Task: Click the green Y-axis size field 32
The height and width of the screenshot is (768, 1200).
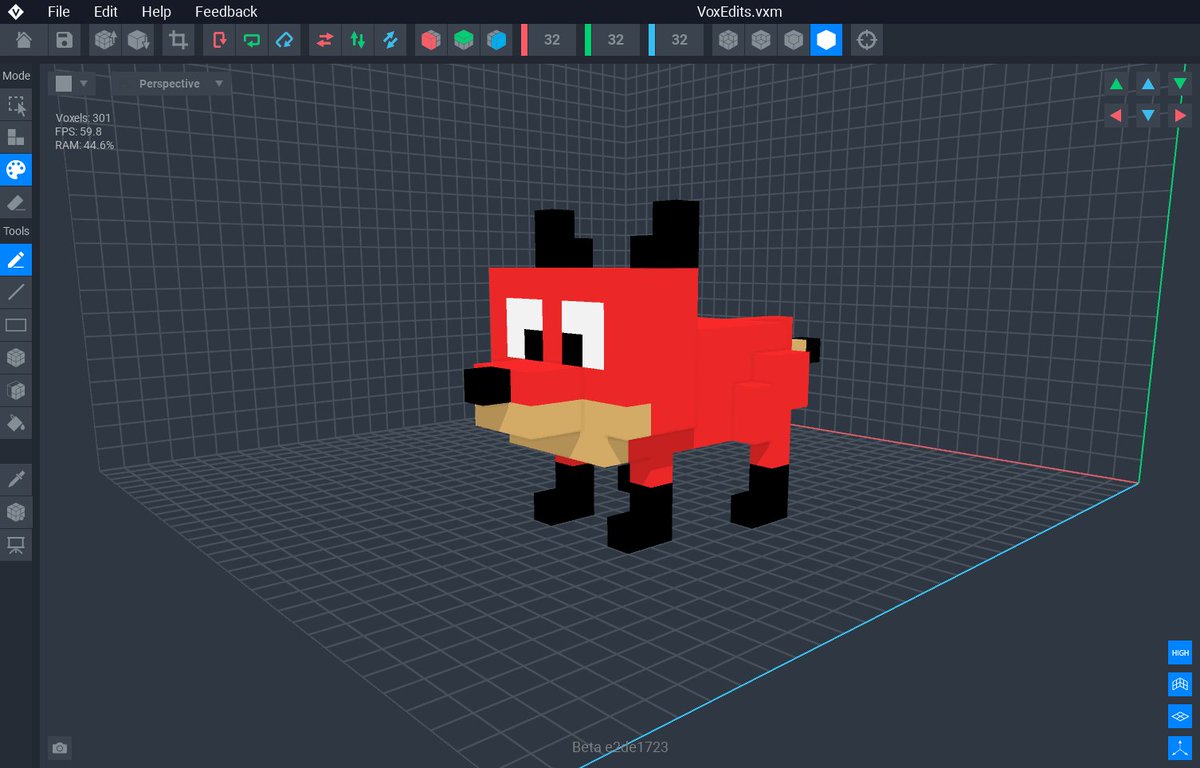Action: click(616, 41)
